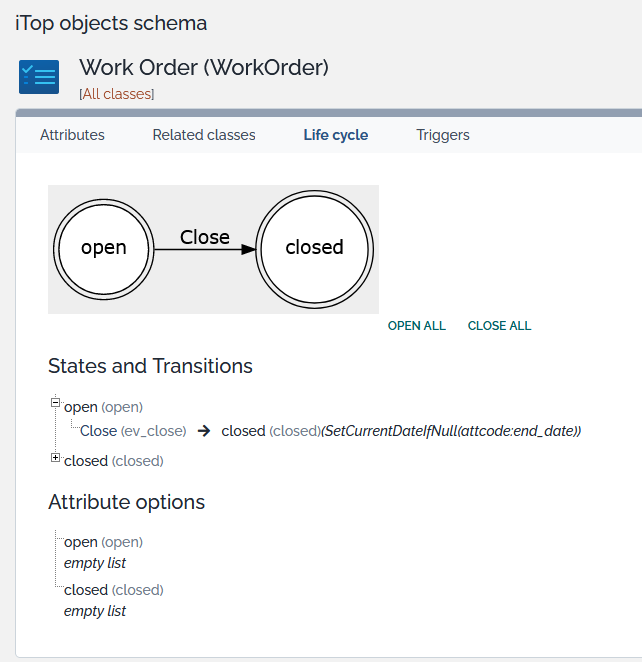Click the SetCurrentDateIfNull action text
The width and height of the screenshot is (642, 662).
pos(451,431)
